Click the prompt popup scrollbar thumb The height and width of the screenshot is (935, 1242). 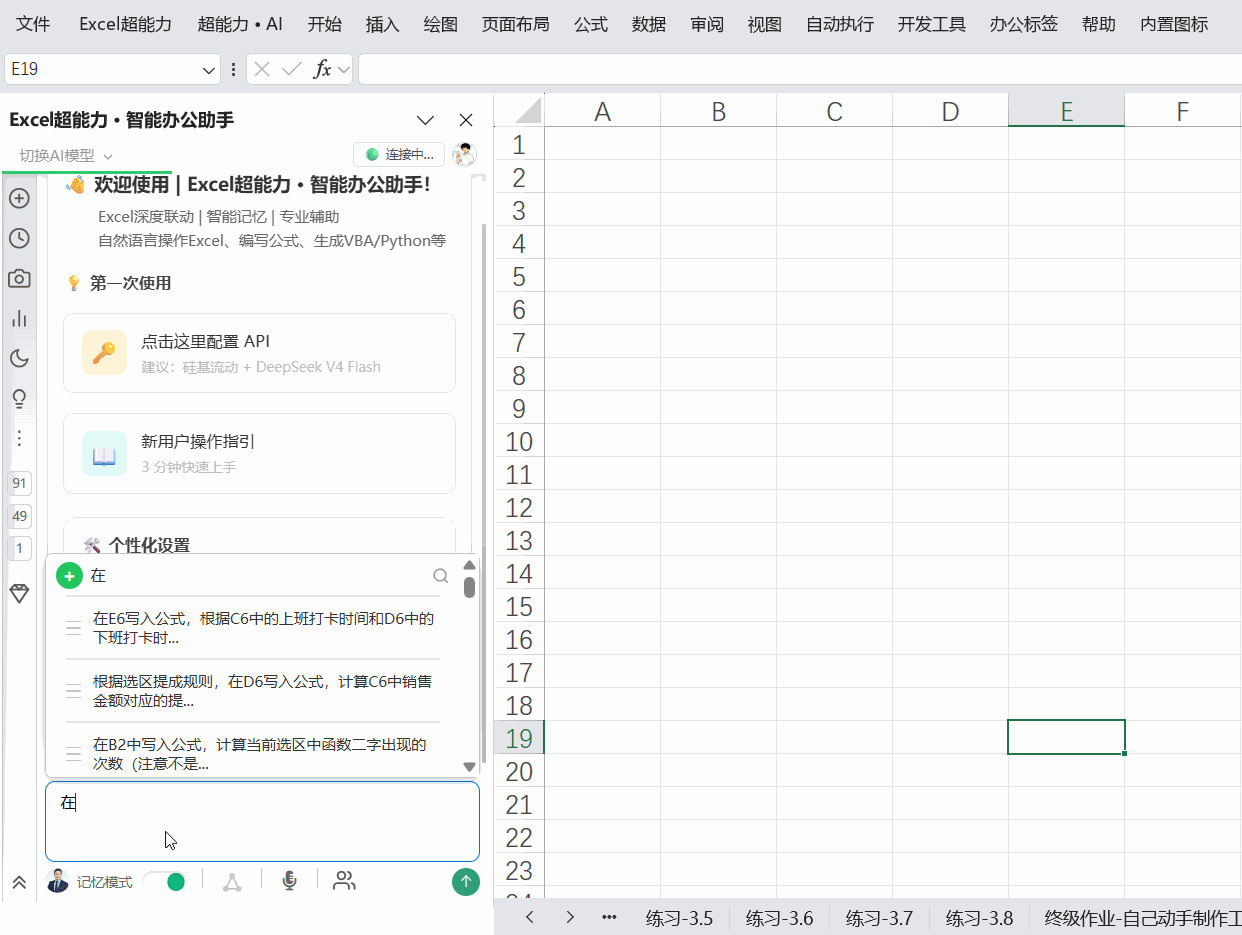click(x=469, y=586)
